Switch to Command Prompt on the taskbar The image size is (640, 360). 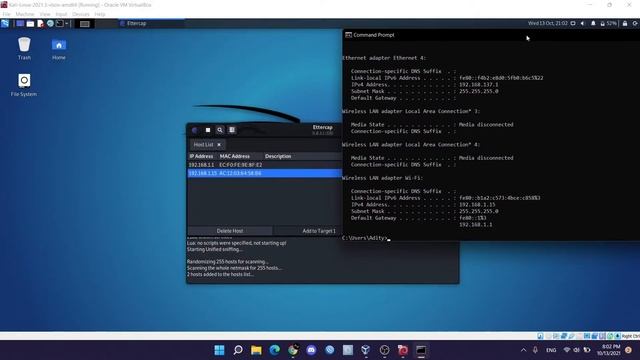[421, 350]
